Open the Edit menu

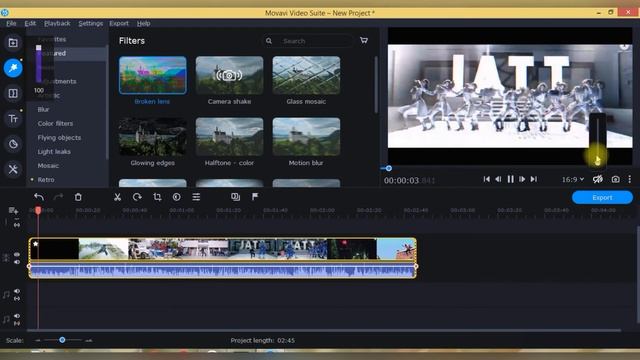(30, 23)
